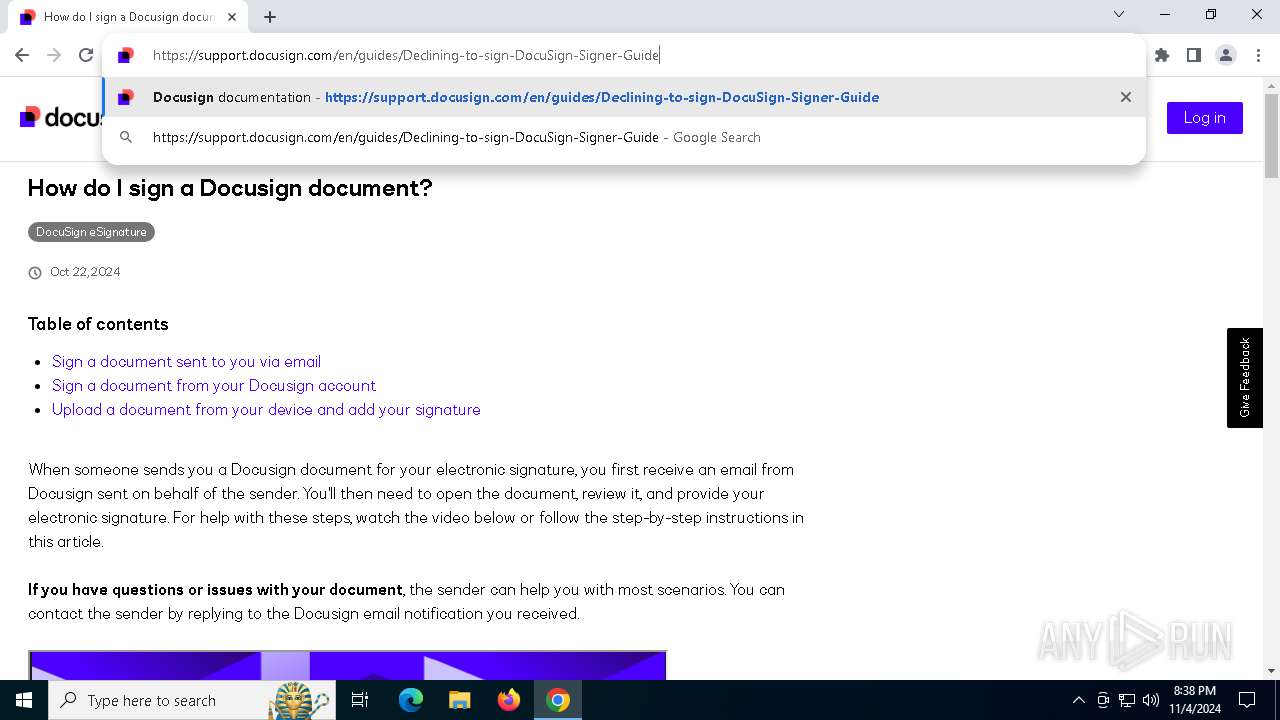Open File Explorer from the taskbar
The width and height of the screenshot is (1280, 720).
(x=459, y=700)
